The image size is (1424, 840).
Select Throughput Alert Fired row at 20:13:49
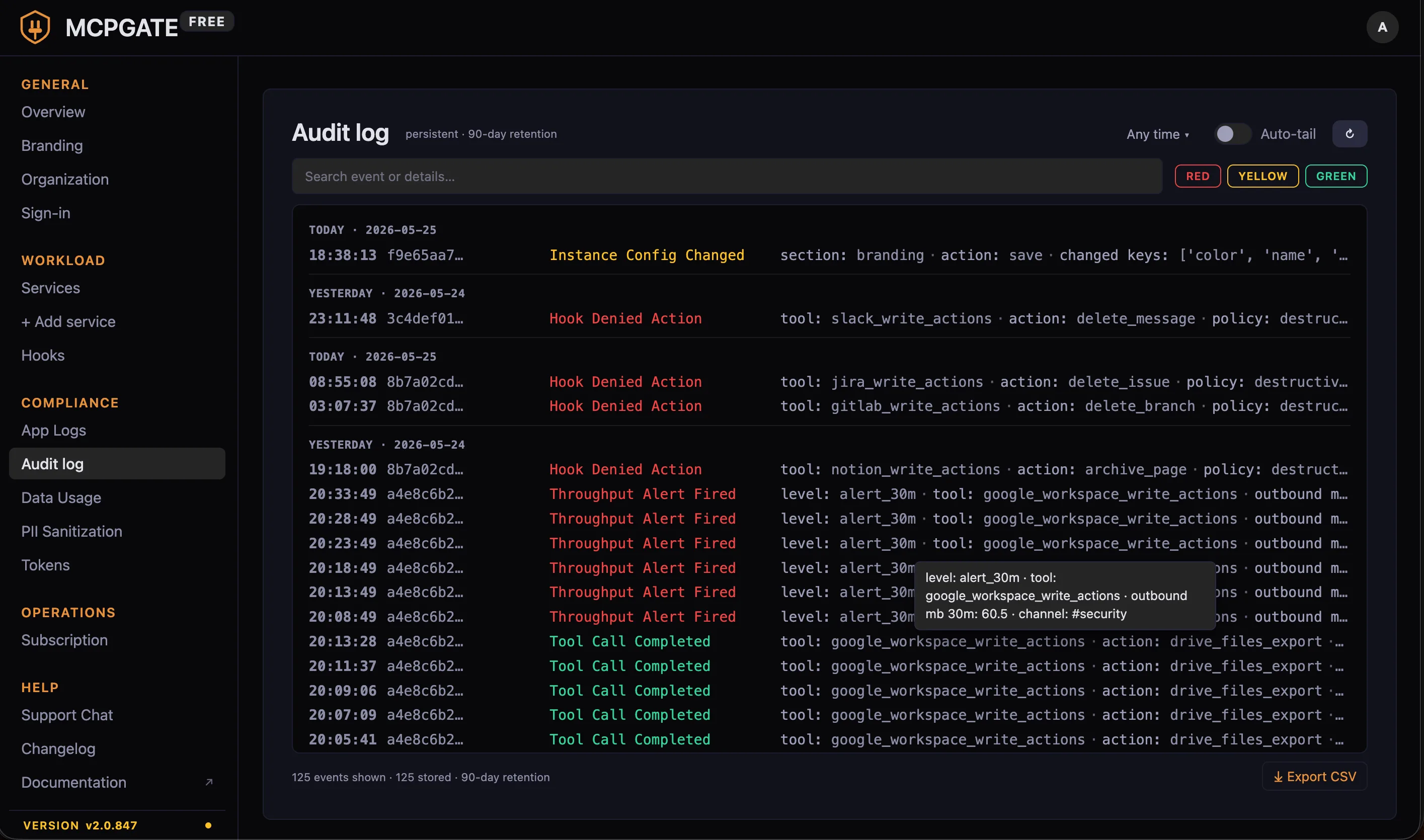(829, 592)
